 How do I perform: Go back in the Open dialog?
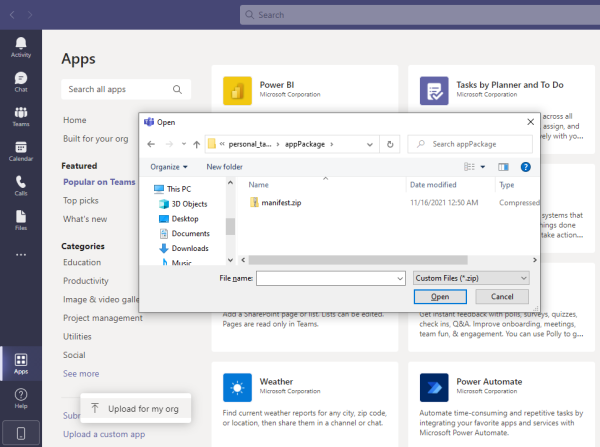151,144
